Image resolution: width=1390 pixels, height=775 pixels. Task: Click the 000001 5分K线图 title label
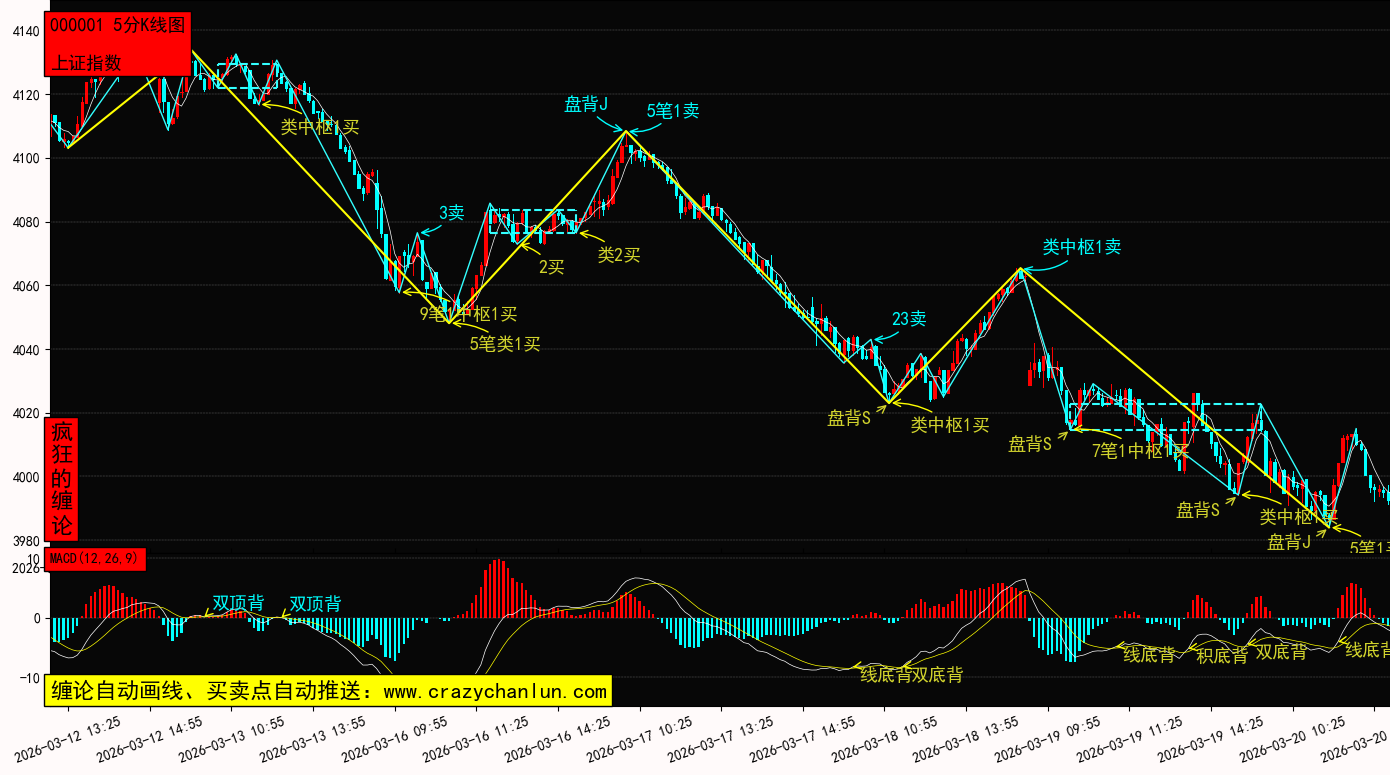tap(117, 26)
